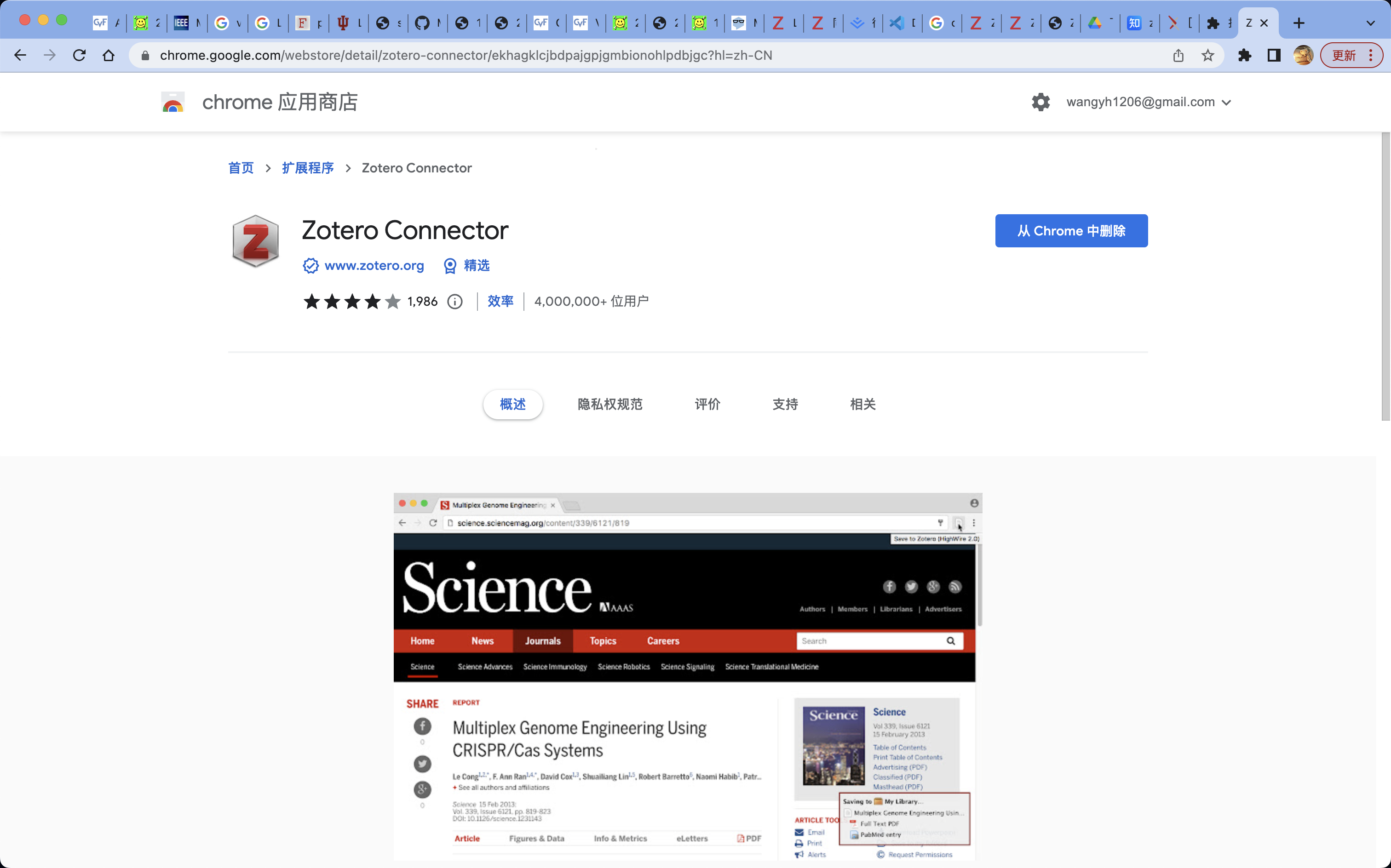Viewport: 1391px width, 868px height.
Task: Click the page vertical scrollbar
Action: coord(1385,275)
